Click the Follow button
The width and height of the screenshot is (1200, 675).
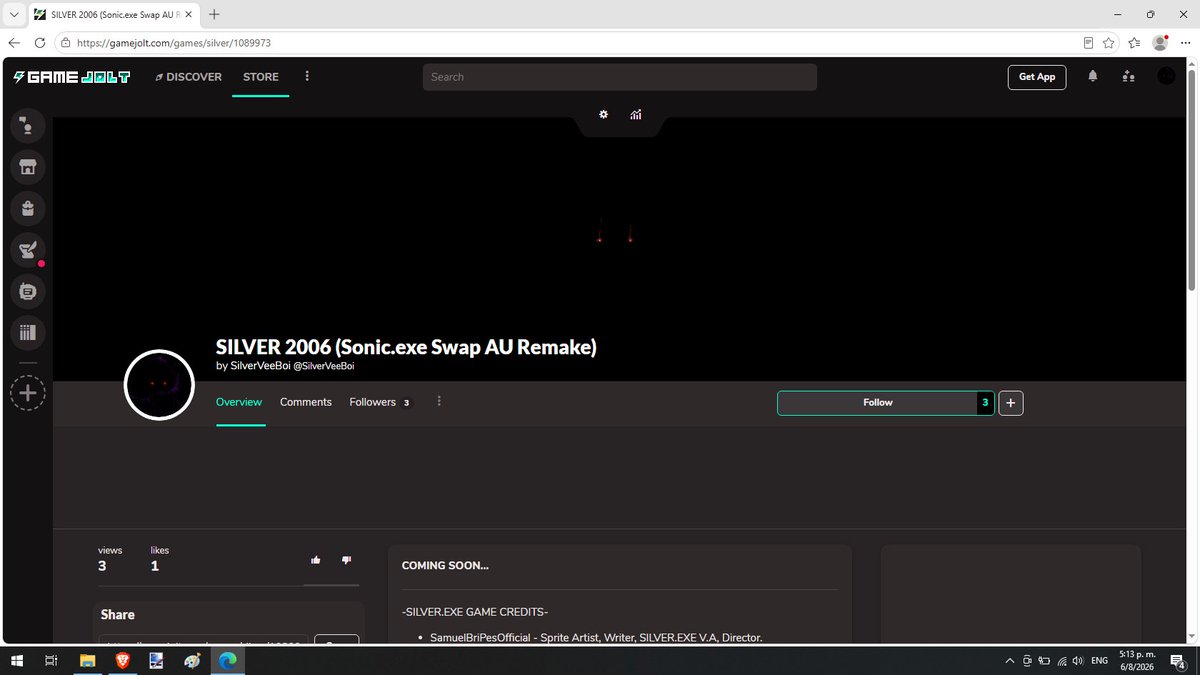[877, 402]
